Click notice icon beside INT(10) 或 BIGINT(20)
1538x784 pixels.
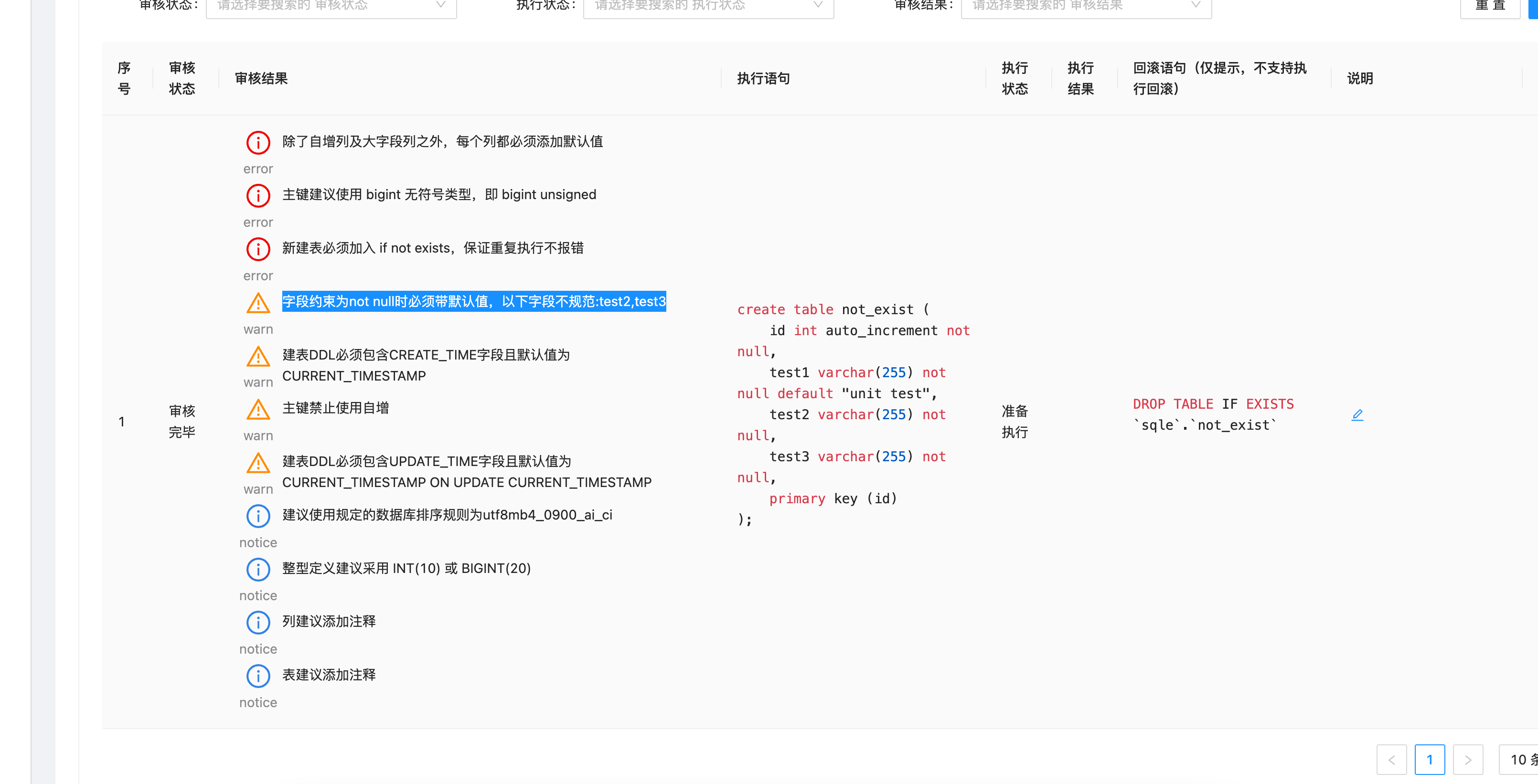258,569
